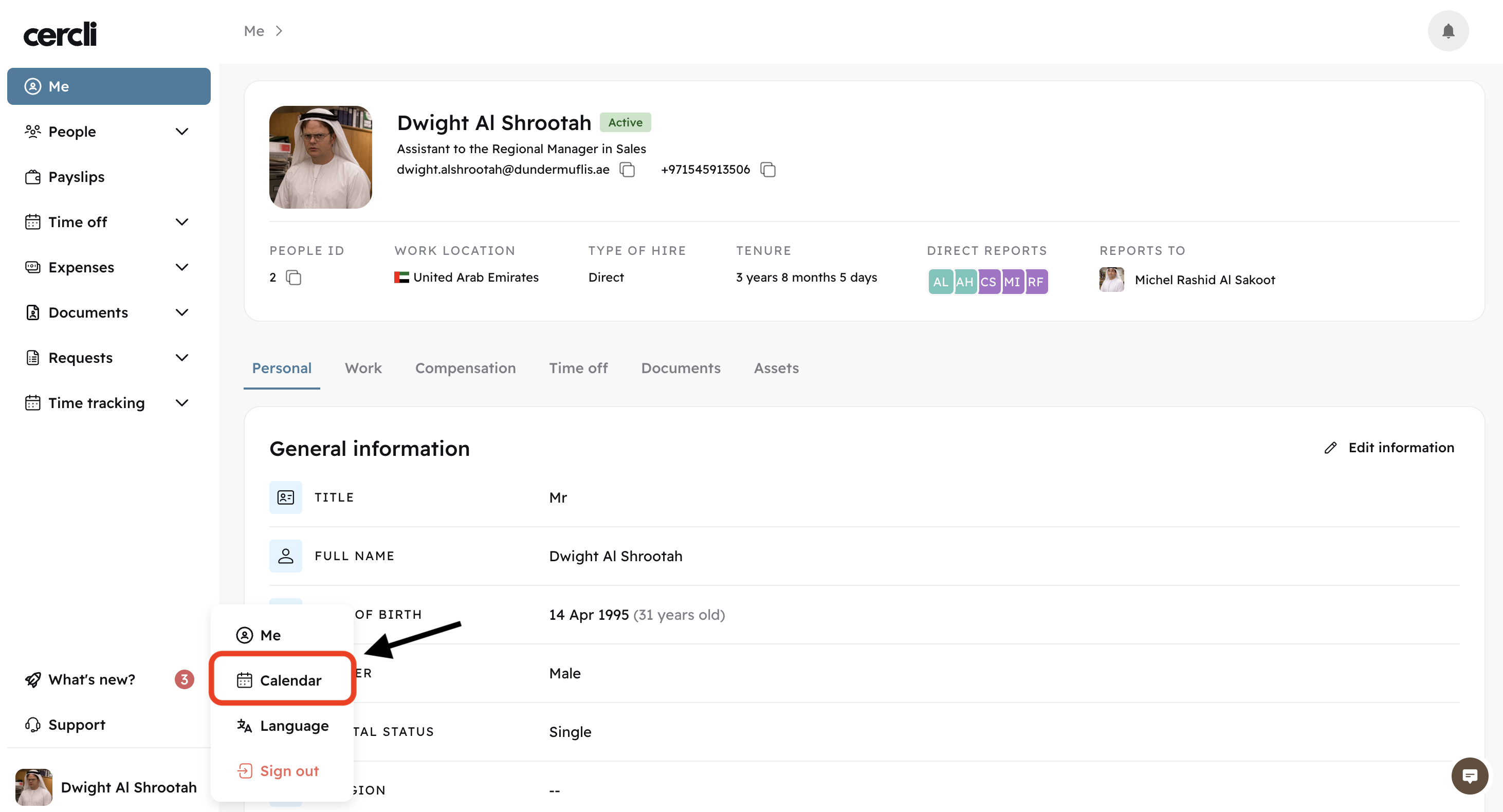Click the pencil icon beside Edit information

(1330, 448)
